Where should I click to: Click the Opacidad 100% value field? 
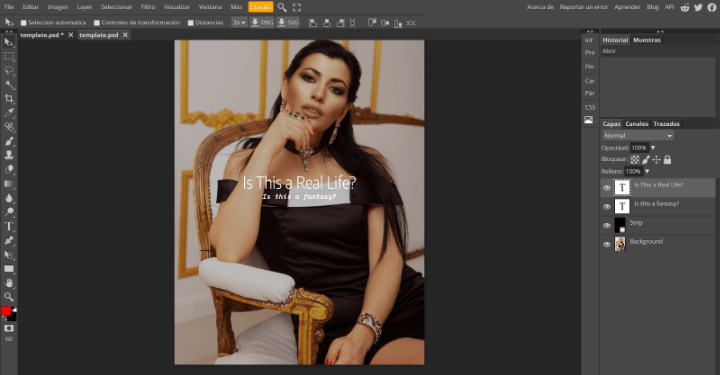click(639, 148)
